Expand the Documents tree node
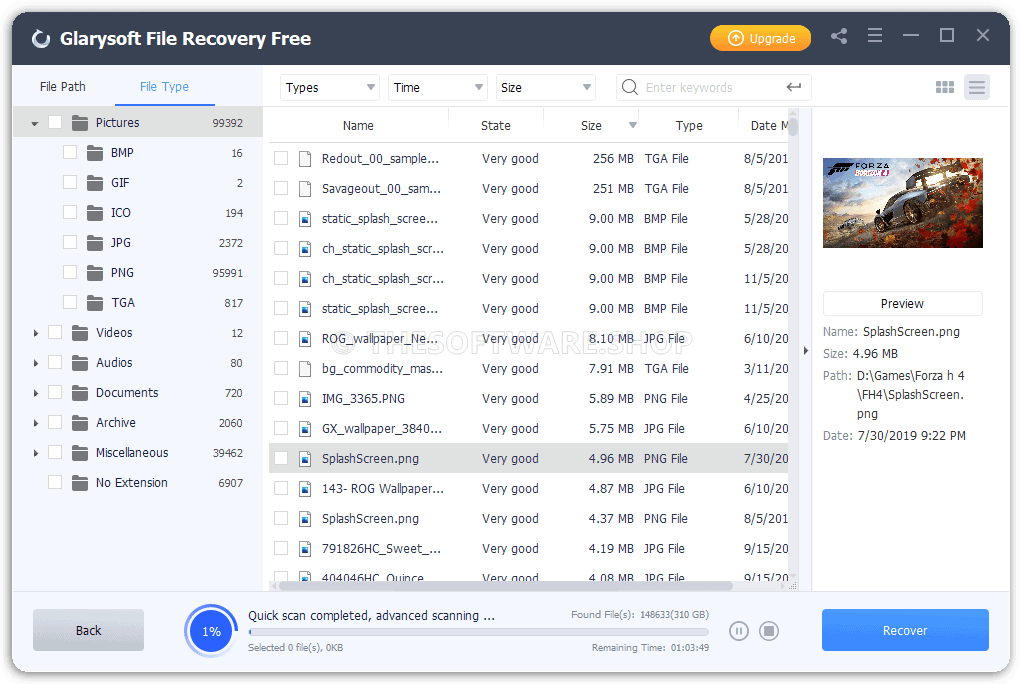 [x=36, y=392]
